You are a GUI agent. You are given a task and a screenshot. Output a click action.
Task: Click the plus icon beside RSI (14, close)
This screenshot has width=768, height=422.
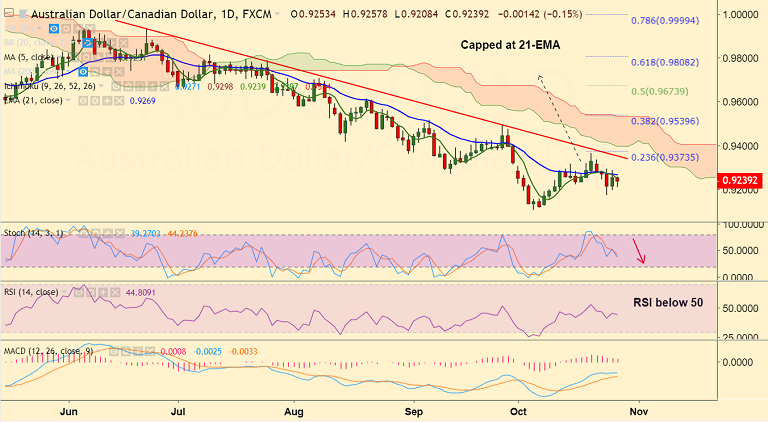pyautogui.click(x=103, y=292)
